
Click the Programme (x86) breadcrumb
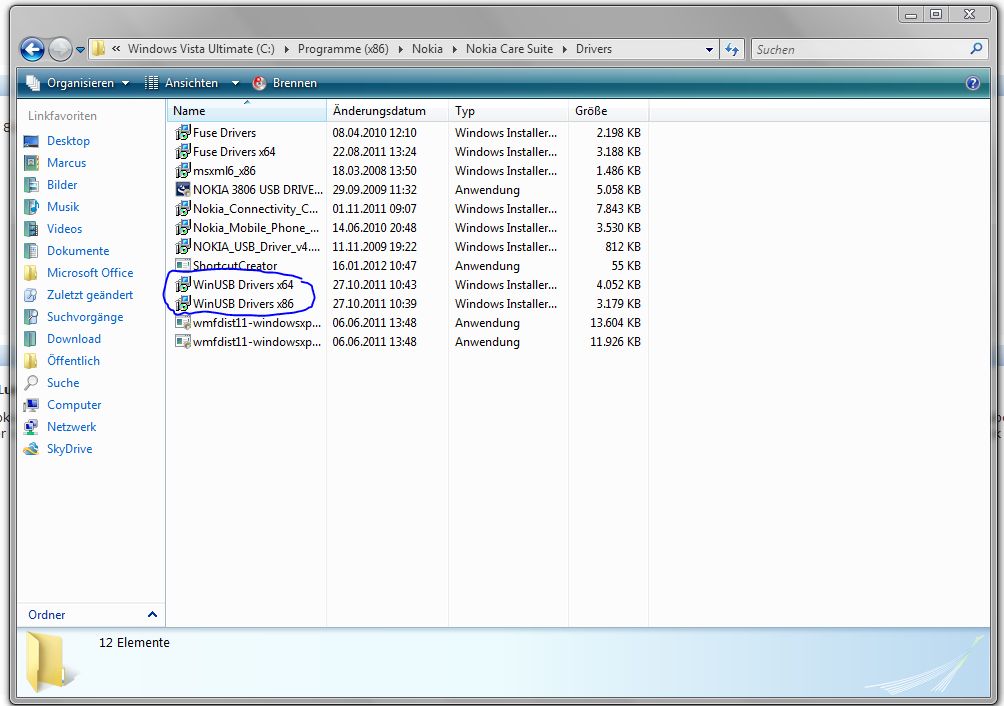point(343,49)
